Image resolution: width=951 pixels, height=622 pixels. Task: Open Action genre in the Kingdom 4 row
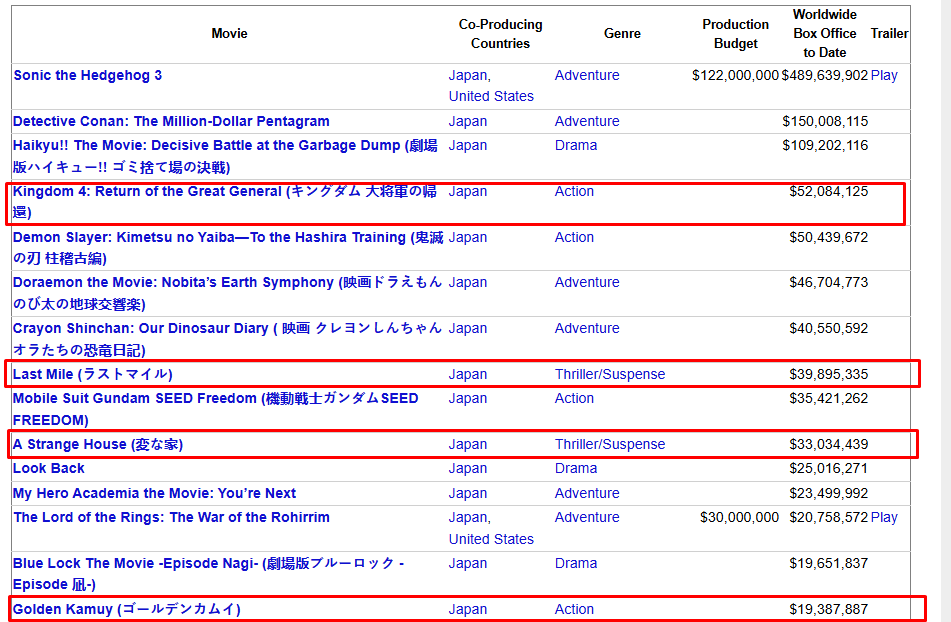[x=574, y=192]
